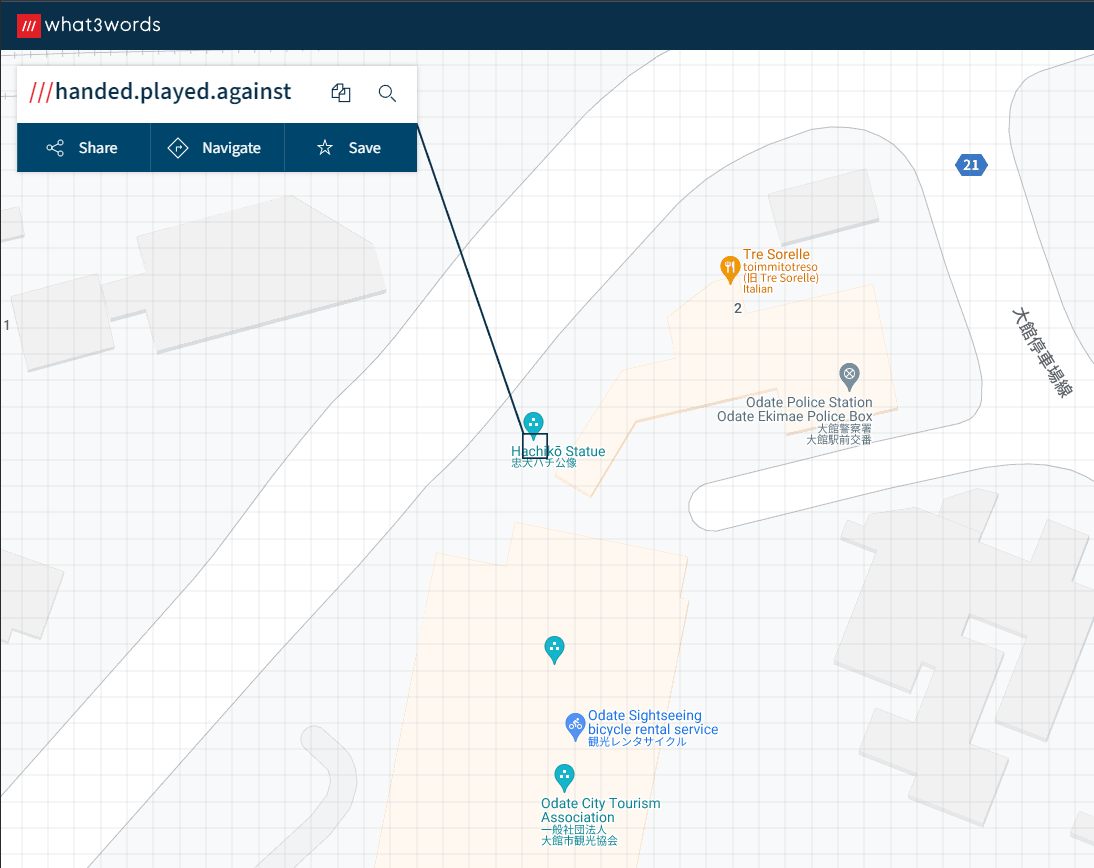Click the 大館停車場線 road label
Screen dimensions: 1094x868
point(1042,353)
